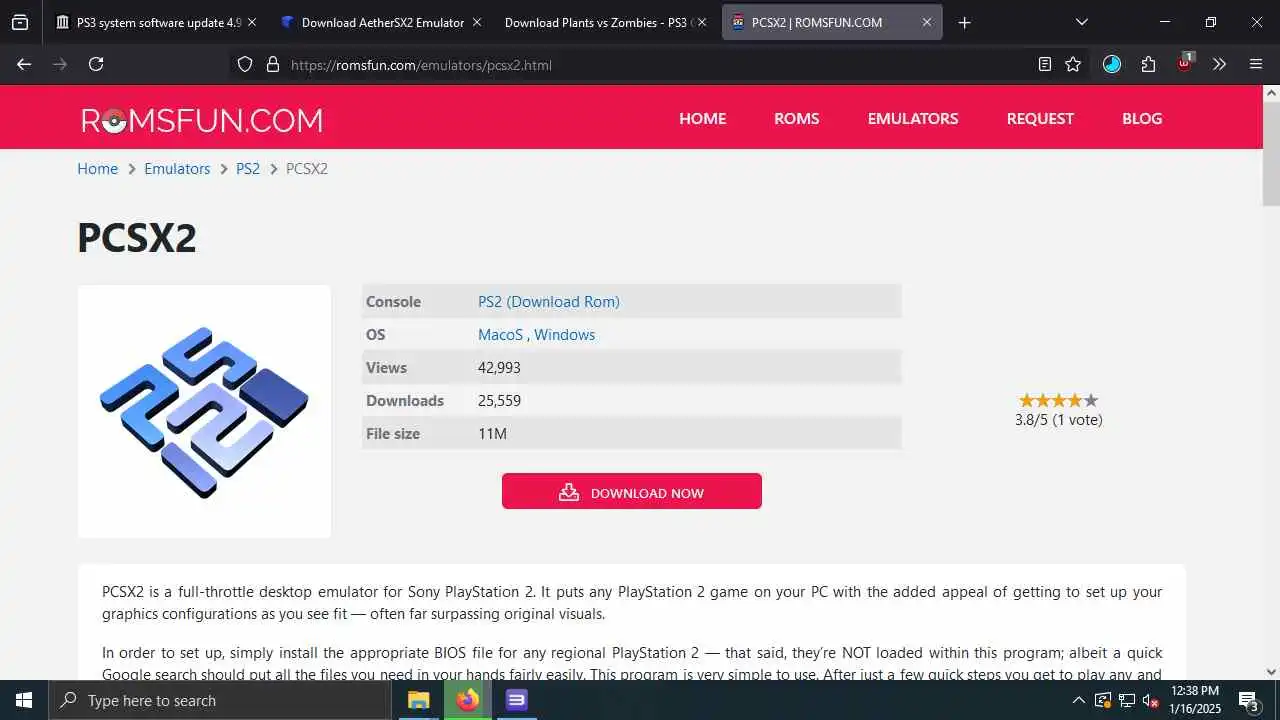This screenshot has width=1280, height=720.
Task: Click the PCSX2 page heading
Action: coord(137,238)
